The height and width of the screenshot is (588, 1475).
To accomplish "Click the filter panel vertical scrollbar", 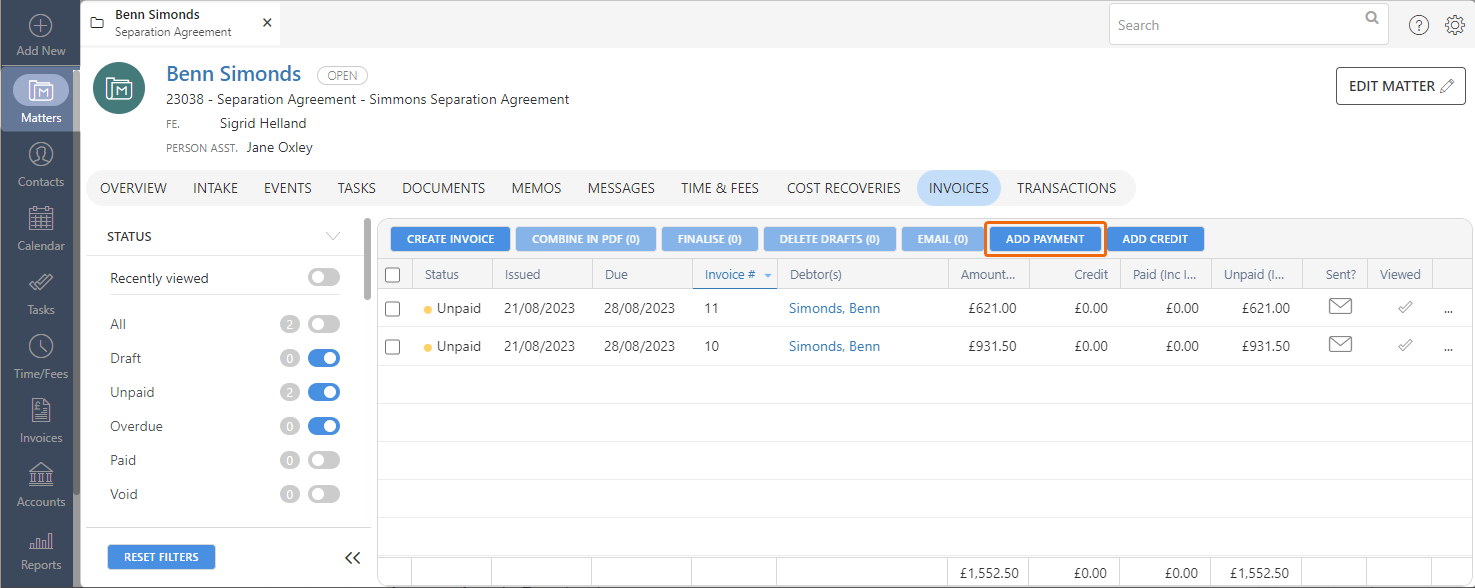I will tap(368, 258).
